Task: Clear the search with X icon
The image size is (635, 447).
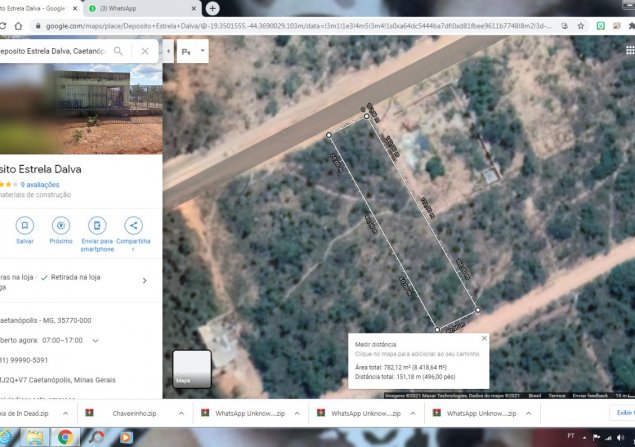Action: click(145, 50)
